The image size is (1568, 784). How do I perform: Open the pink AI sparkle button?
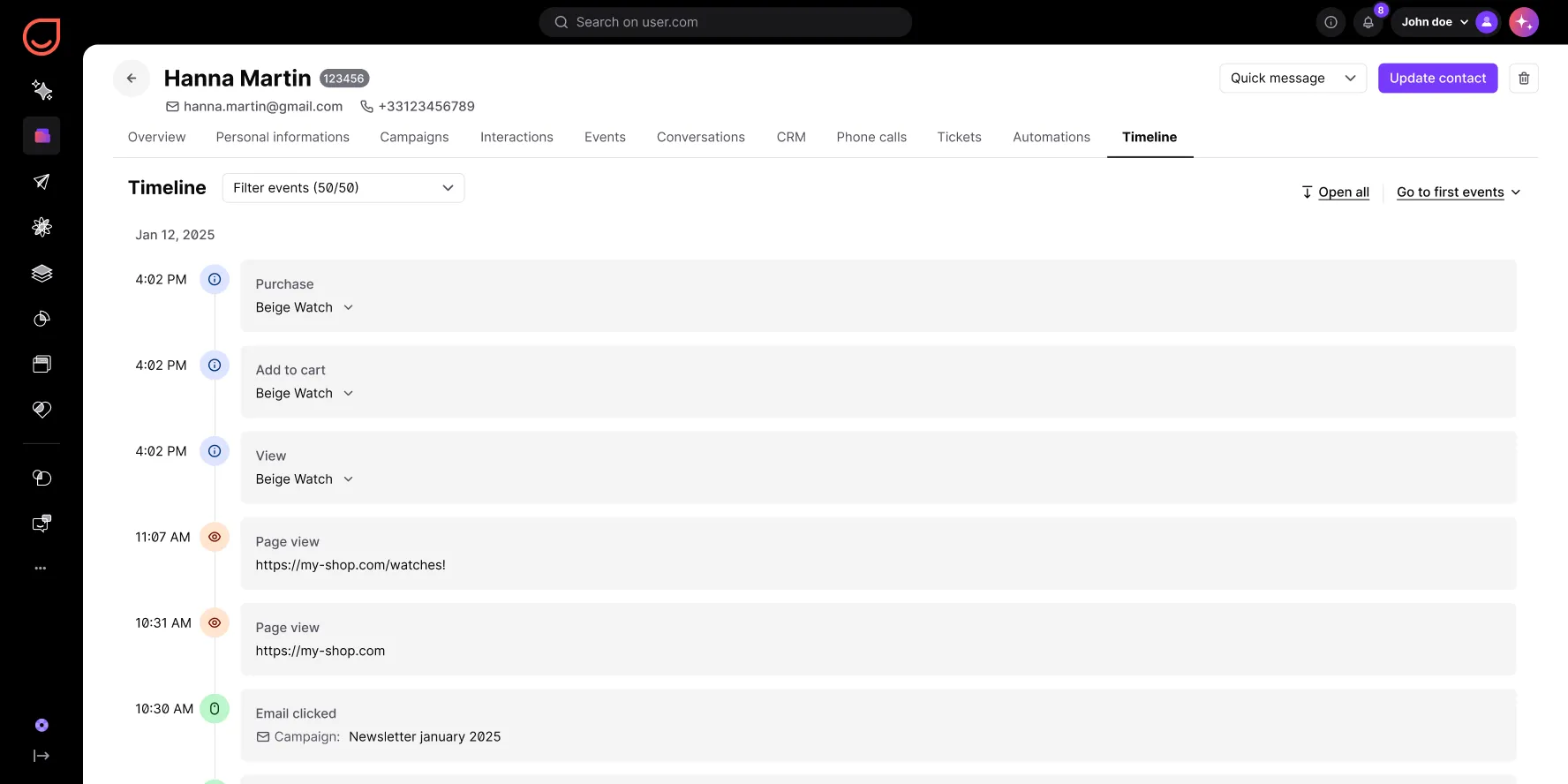coord(1524,22)
